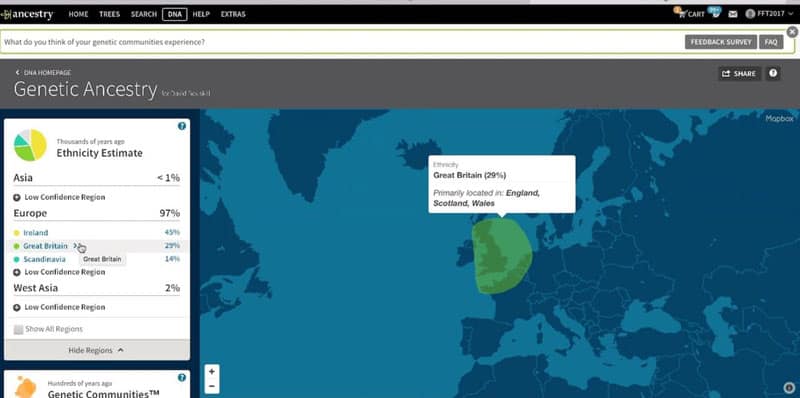Open Ethnicity Estimate help icon

point(182,126)
